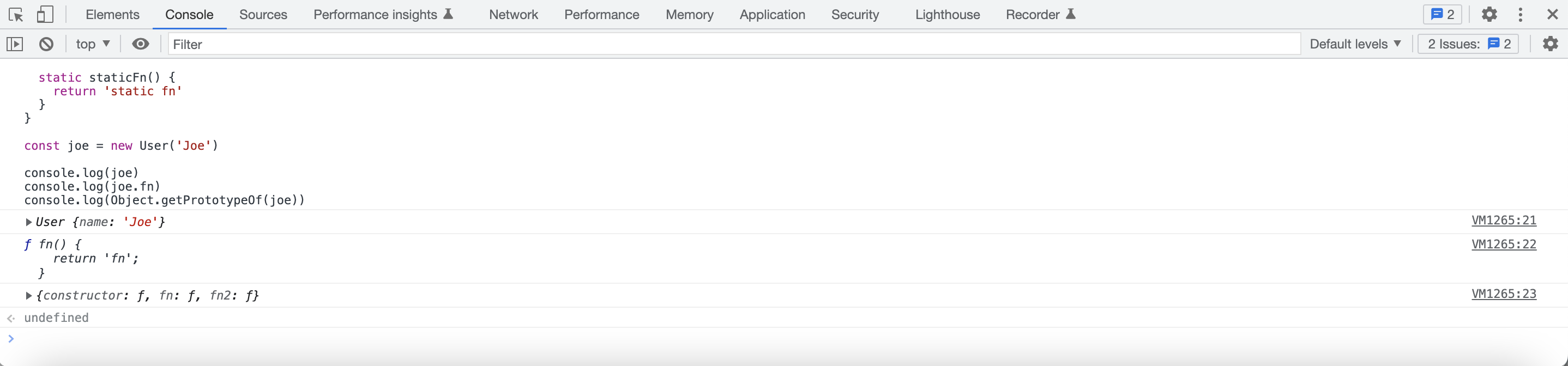Open the Default levels dropdown

(1355, 44)
